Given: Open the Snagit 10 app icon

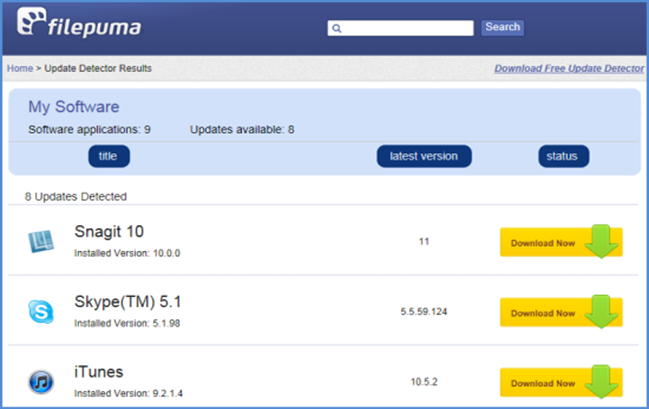Looking at the screenshot, I should tap(41, 241).
